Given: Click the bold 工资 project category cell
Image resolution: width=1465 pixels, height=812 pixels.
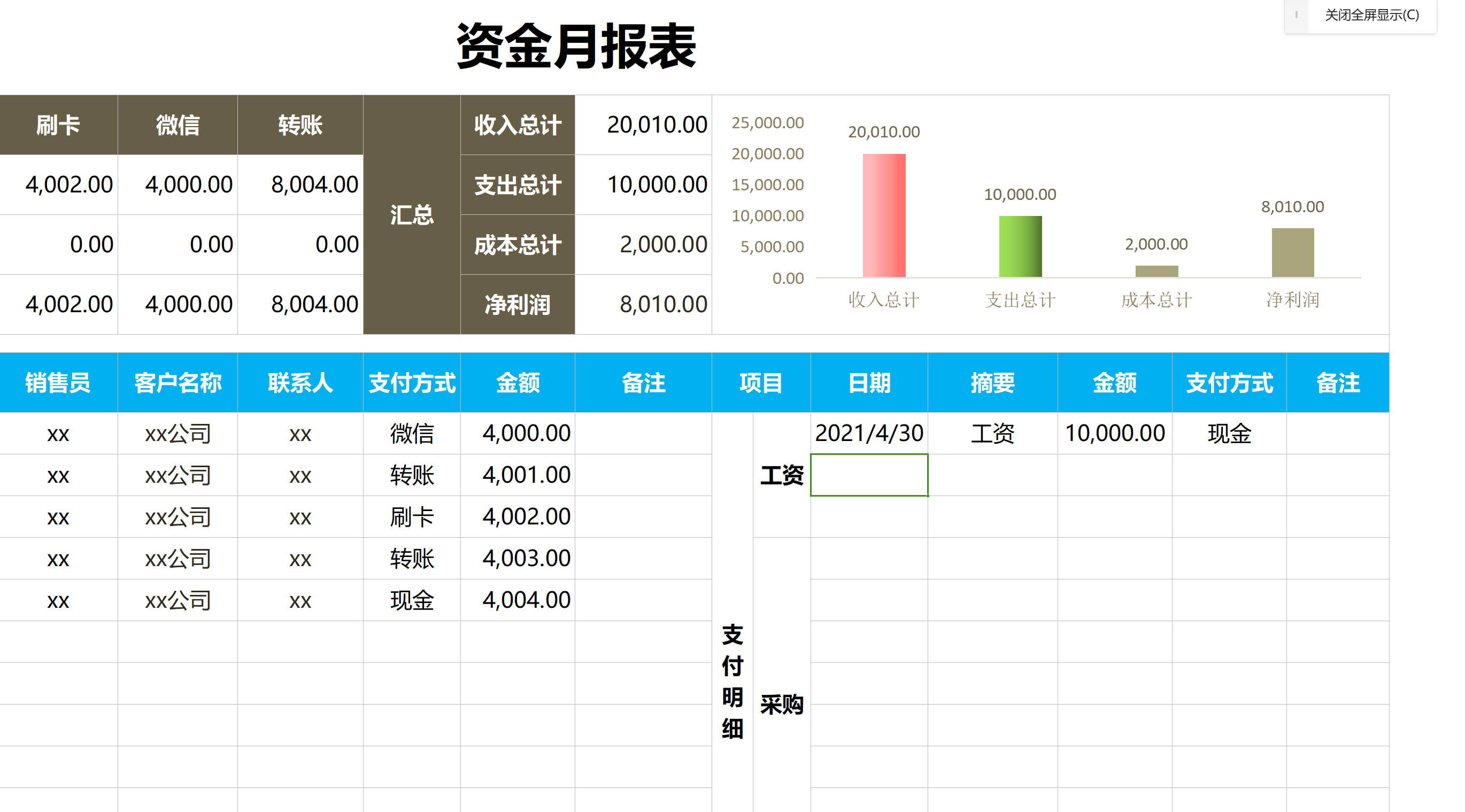Looking at the screenshot, I should pyautogui.click(x=781, y=475).
